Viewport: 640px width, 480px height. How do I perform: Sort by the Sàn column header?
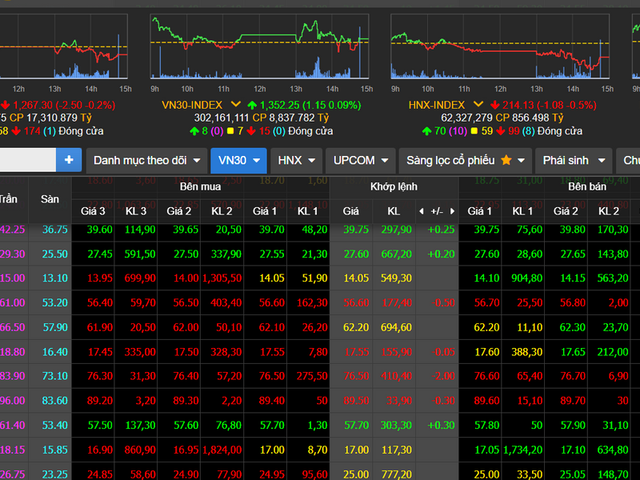click(x=50, y=199)
